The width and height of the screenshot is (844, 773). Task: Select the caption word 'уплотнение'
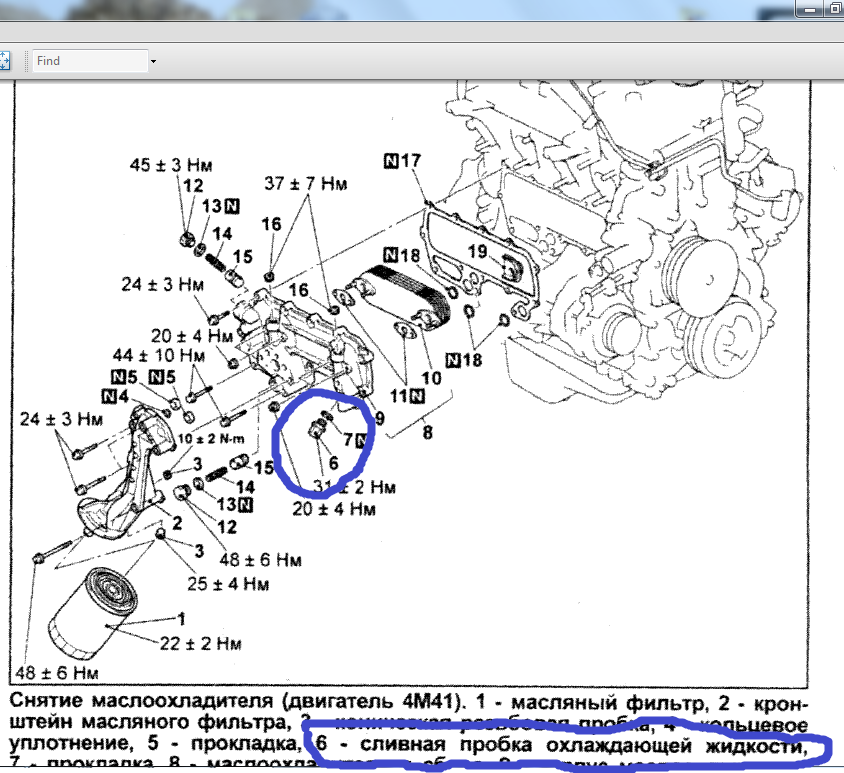[71, 744]
